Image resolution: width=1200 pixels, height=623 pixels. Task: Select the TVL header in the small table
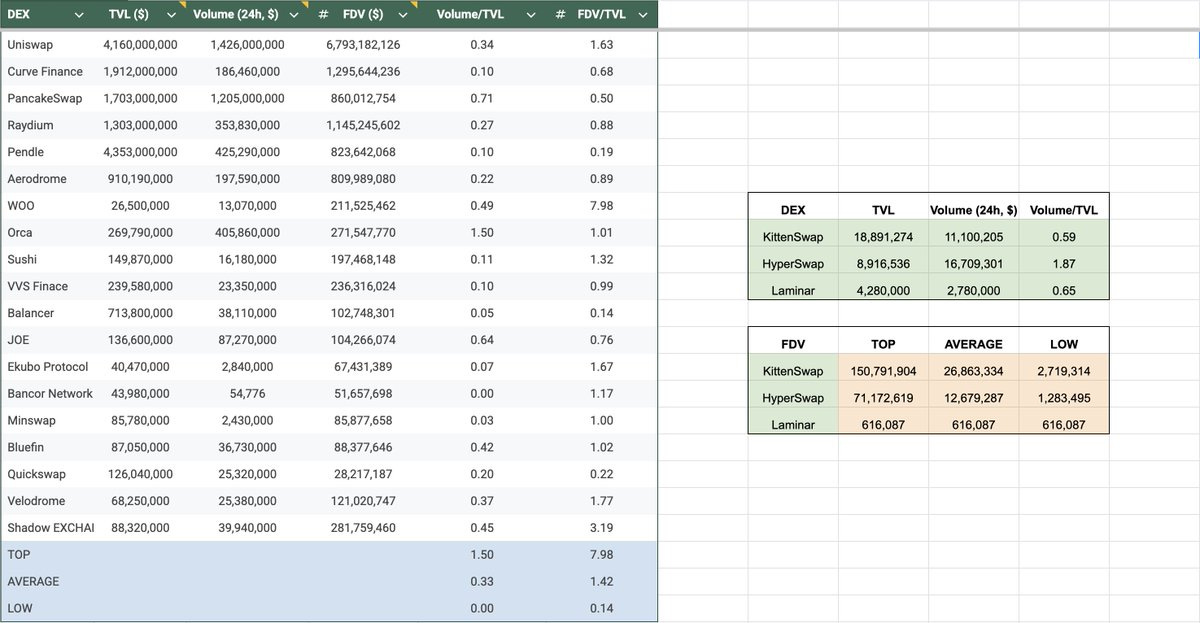click(883, 210)
